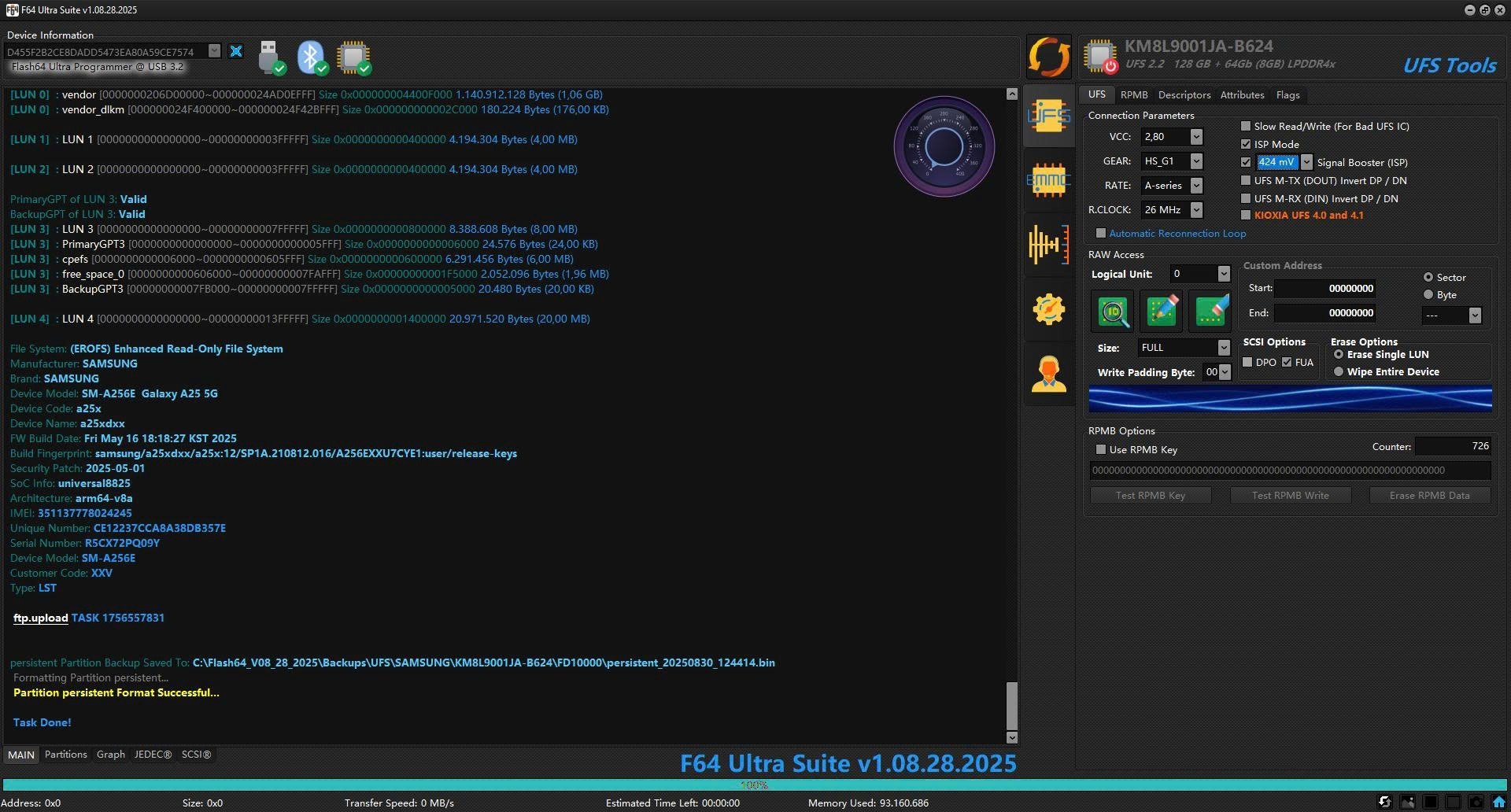
Task: Click the erase chip eraser button in RAW Access
Action: click(1210, 312)
